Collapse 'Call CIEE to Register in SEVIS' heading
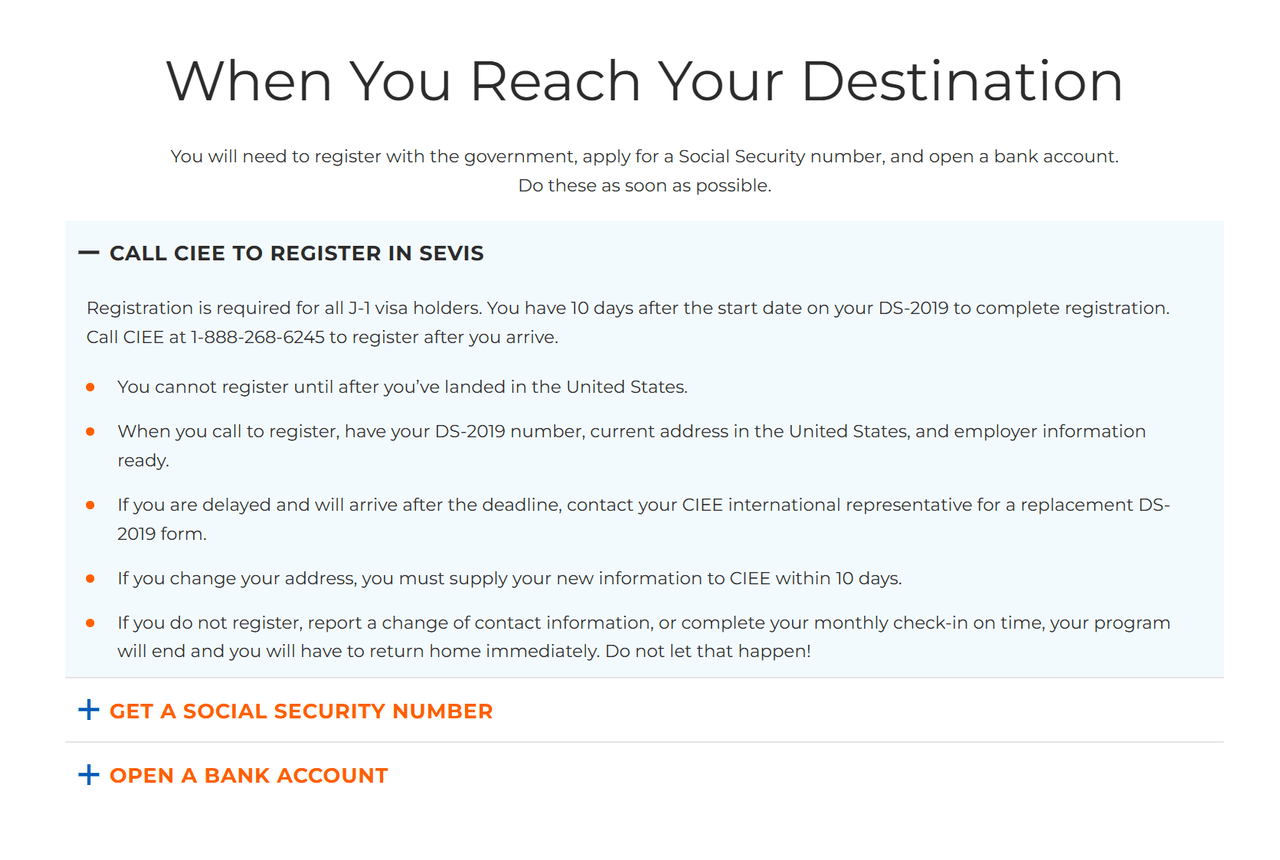 pos(297,253)
